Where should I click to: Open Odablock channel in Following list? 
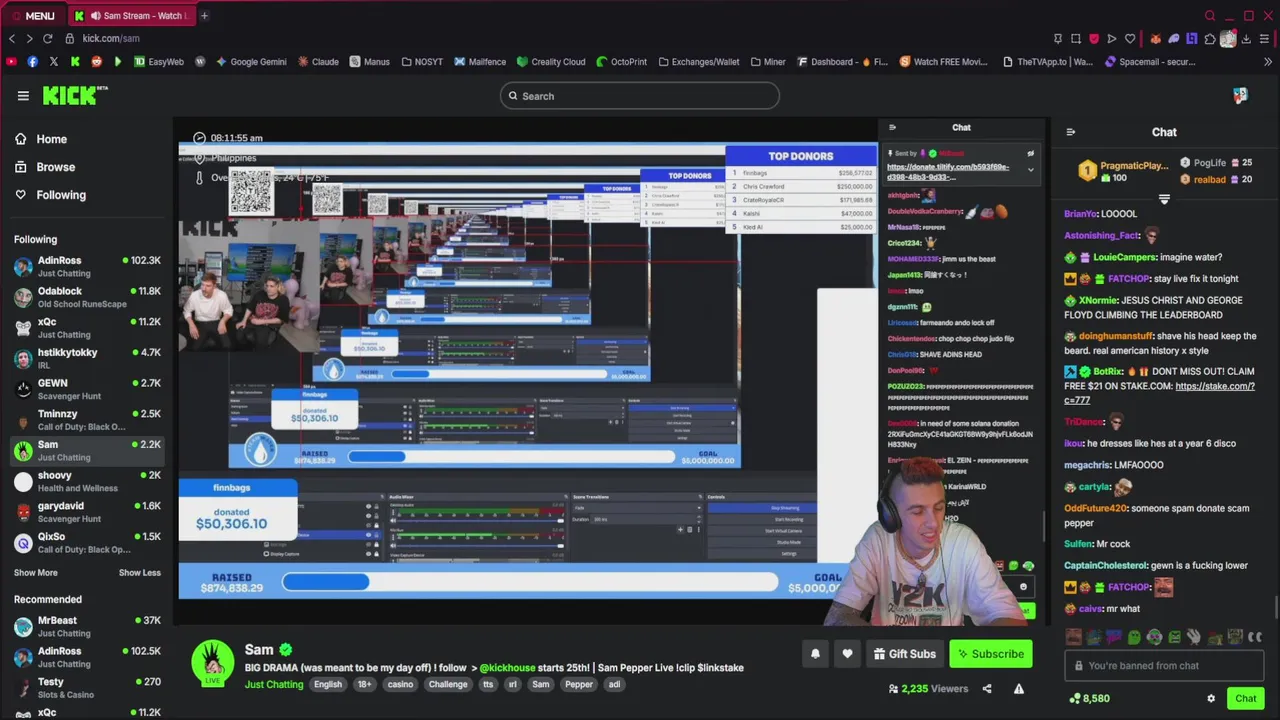tap(87, 297)
